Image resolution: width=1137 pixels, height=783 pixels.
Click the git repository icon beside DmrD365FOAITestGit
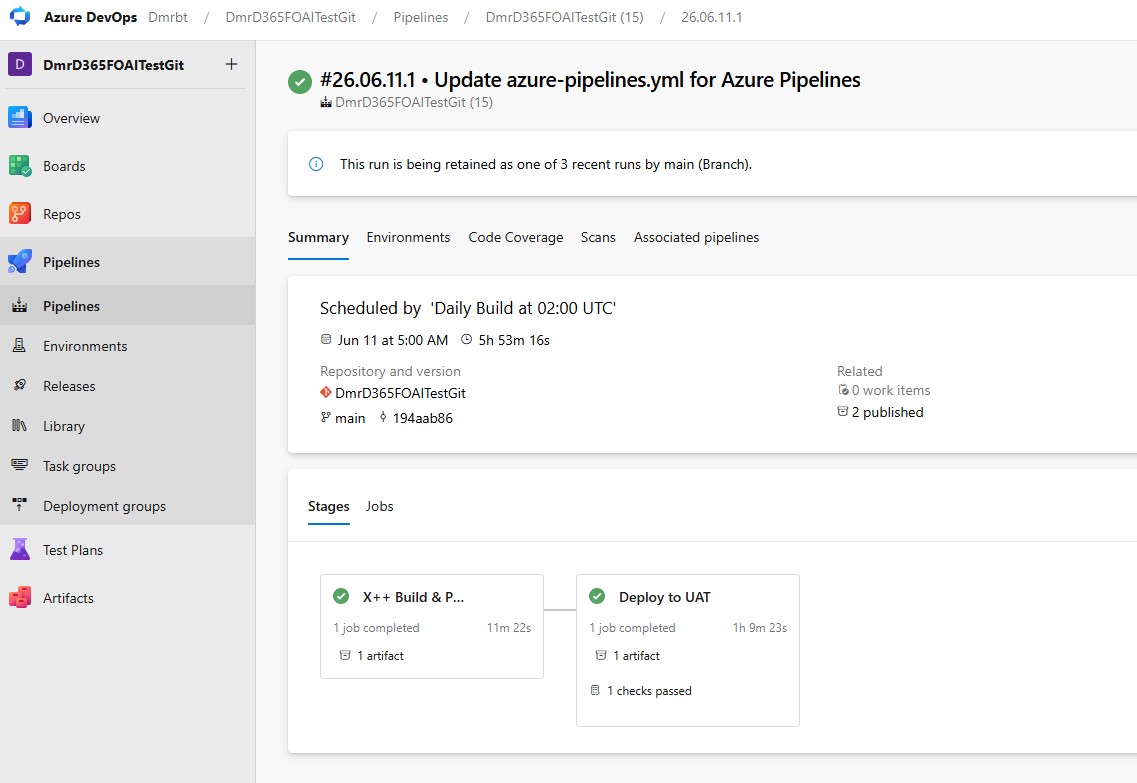(x=326, y=392)
